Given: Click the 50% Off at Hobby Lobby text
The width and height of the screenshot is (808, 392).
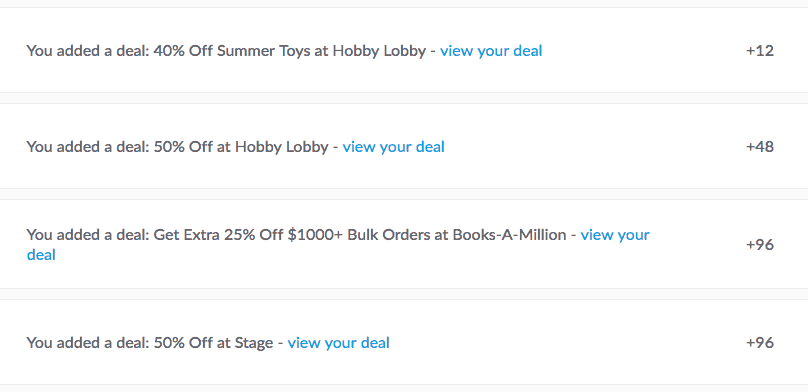Looking at the screenshot, I should point(241,147).
